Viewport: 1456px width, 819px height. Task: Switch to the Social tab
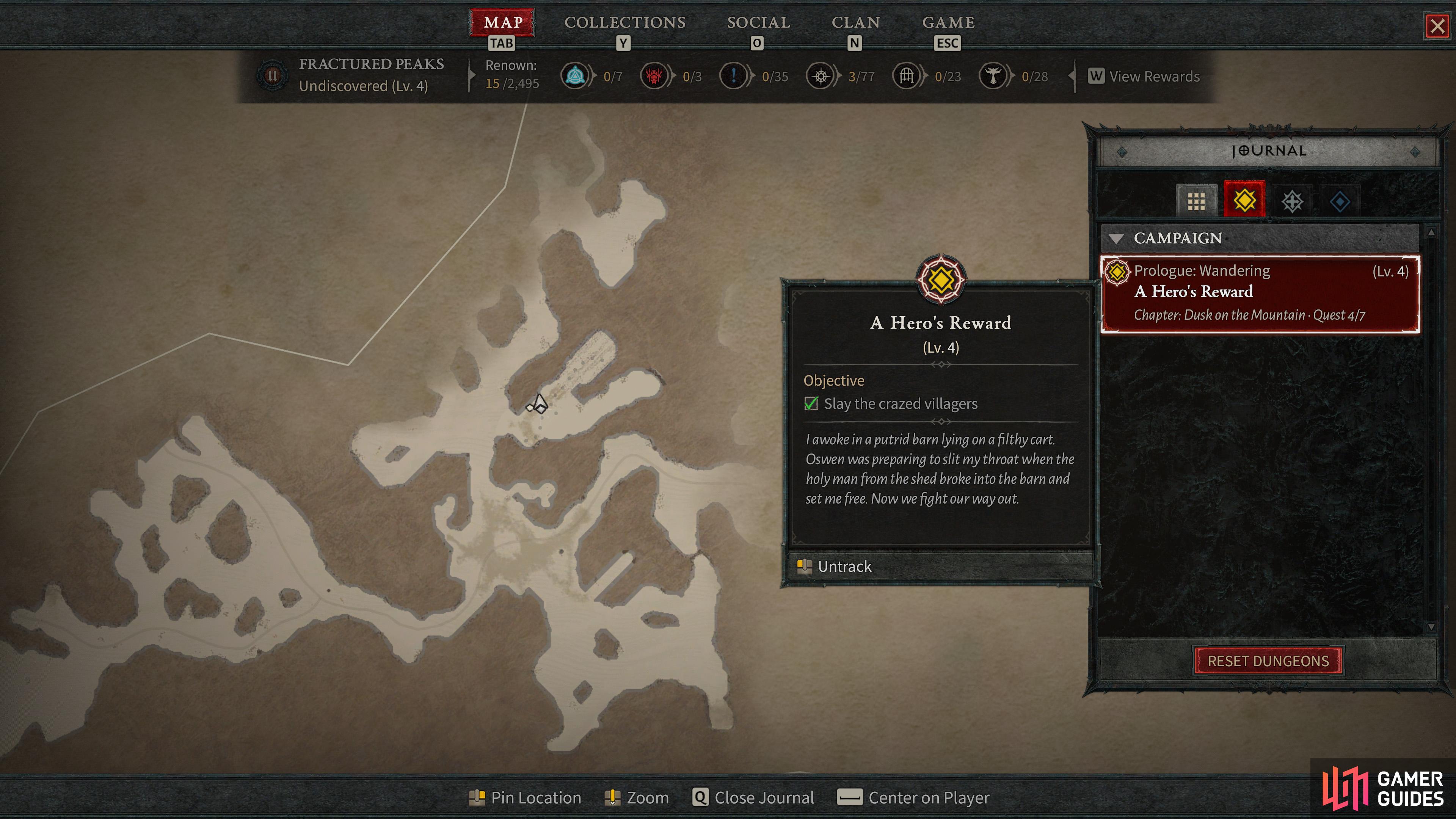tap(758, 23)
